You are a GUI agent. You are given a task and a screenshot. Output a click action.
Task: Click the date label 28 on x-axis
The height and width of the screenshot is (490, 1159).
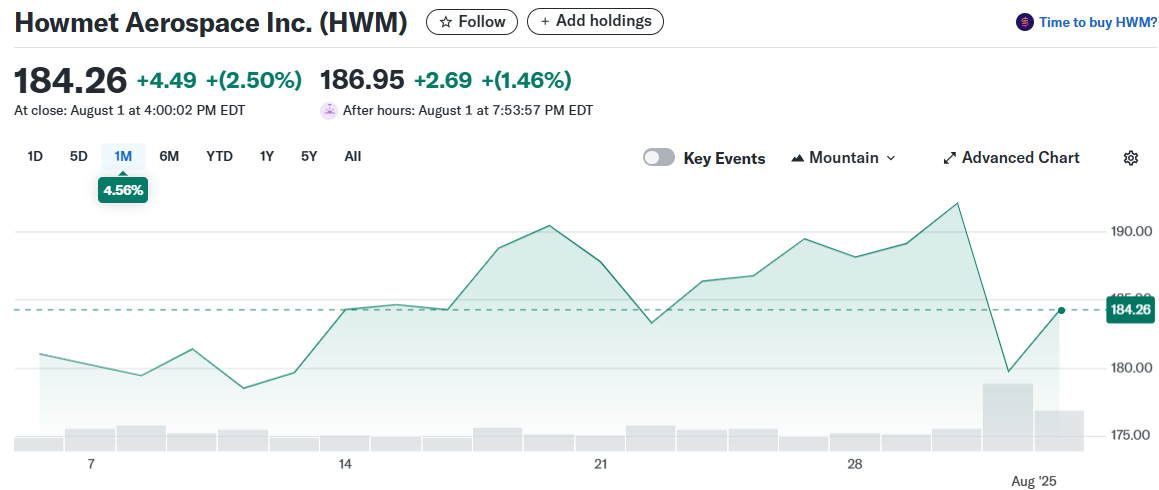click(854, 464)
